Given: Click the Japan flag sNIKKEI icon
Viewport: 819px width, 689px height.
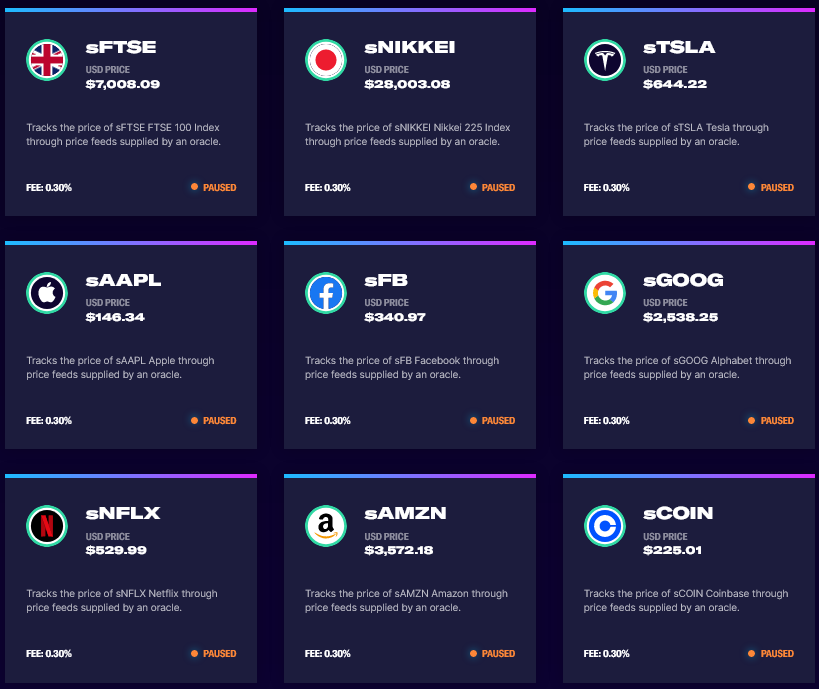Looking at the screenshot, I should click(326, 60).
